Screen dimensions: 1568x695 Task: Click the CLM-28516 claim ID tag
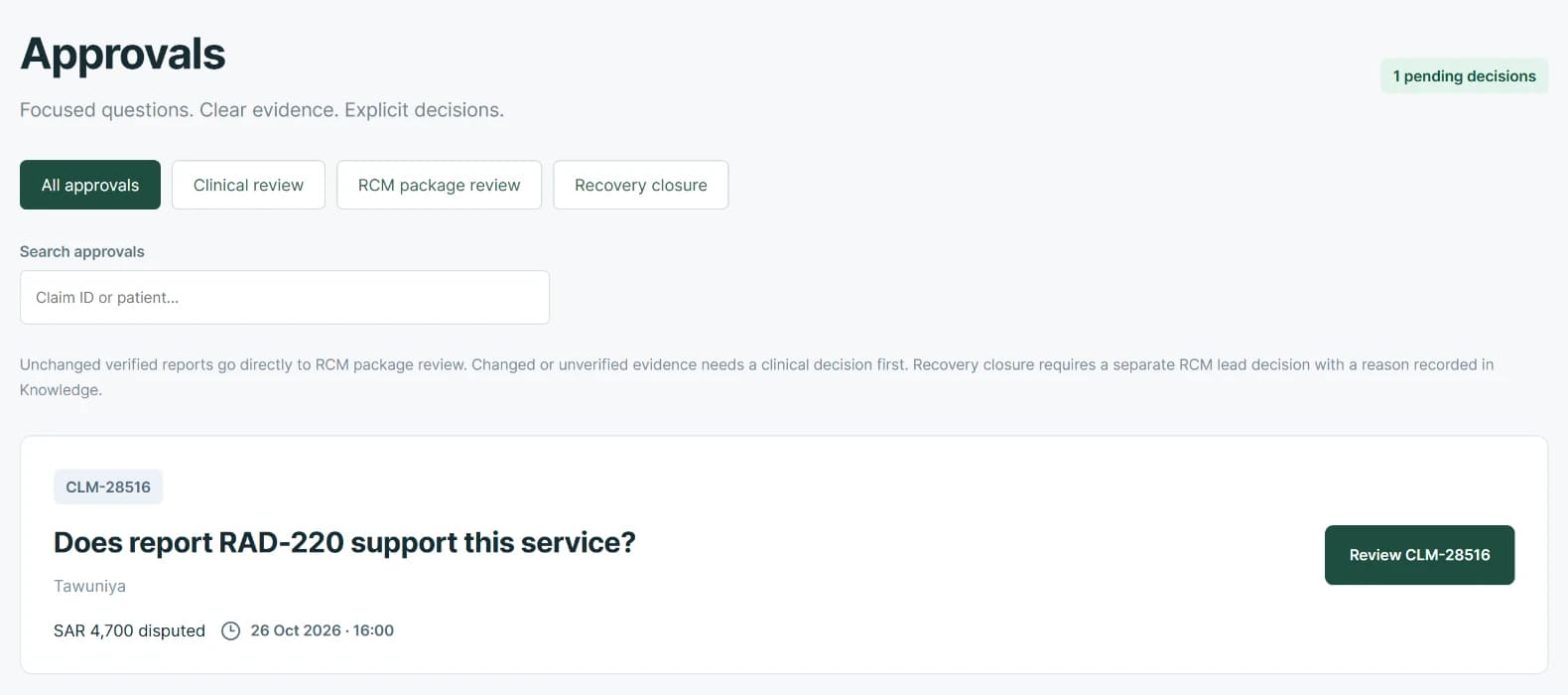(x=108, y=486)
